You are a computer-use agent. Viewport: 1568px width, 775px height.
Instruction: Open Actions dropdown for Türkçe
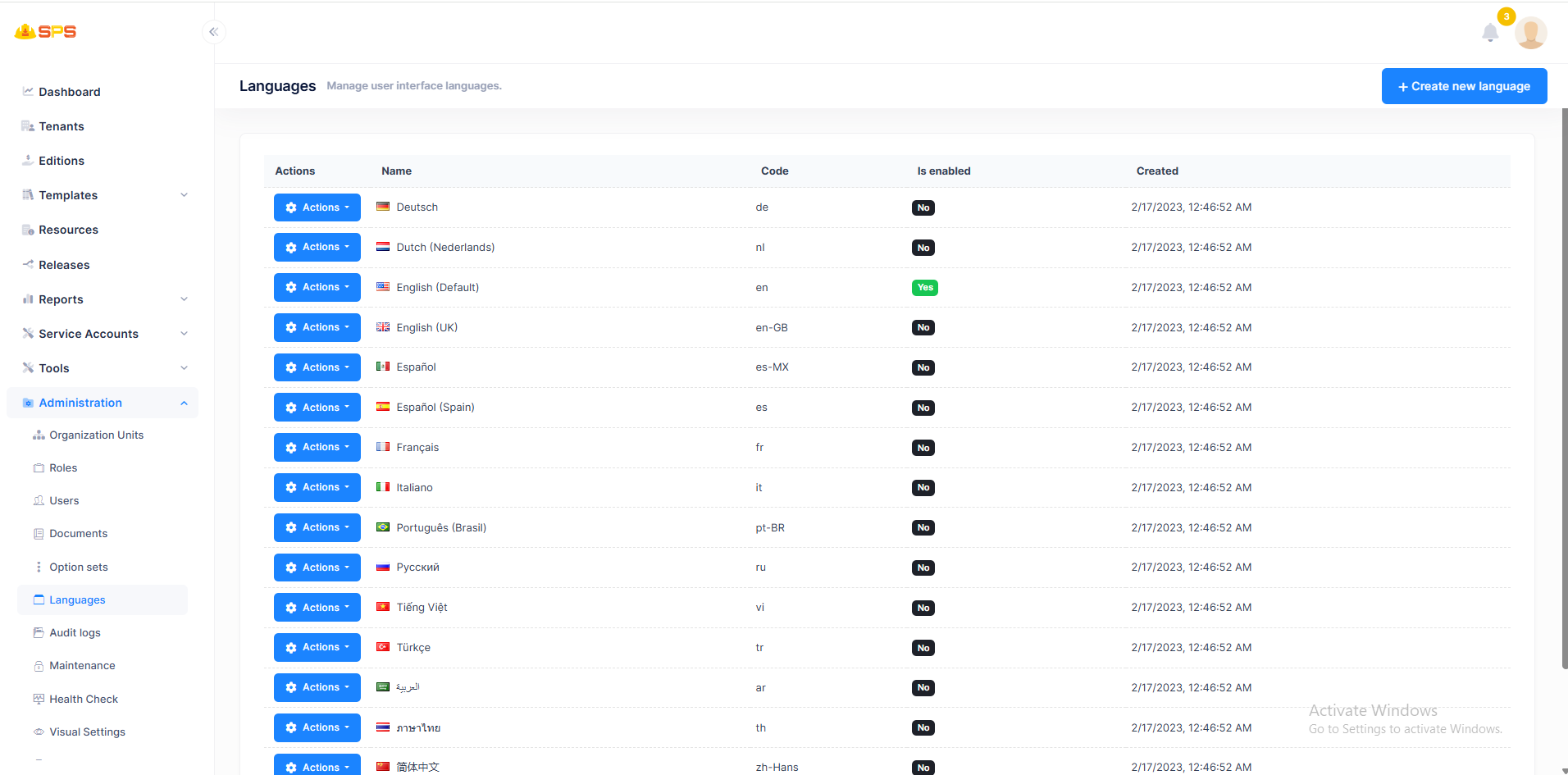[317, 647]
